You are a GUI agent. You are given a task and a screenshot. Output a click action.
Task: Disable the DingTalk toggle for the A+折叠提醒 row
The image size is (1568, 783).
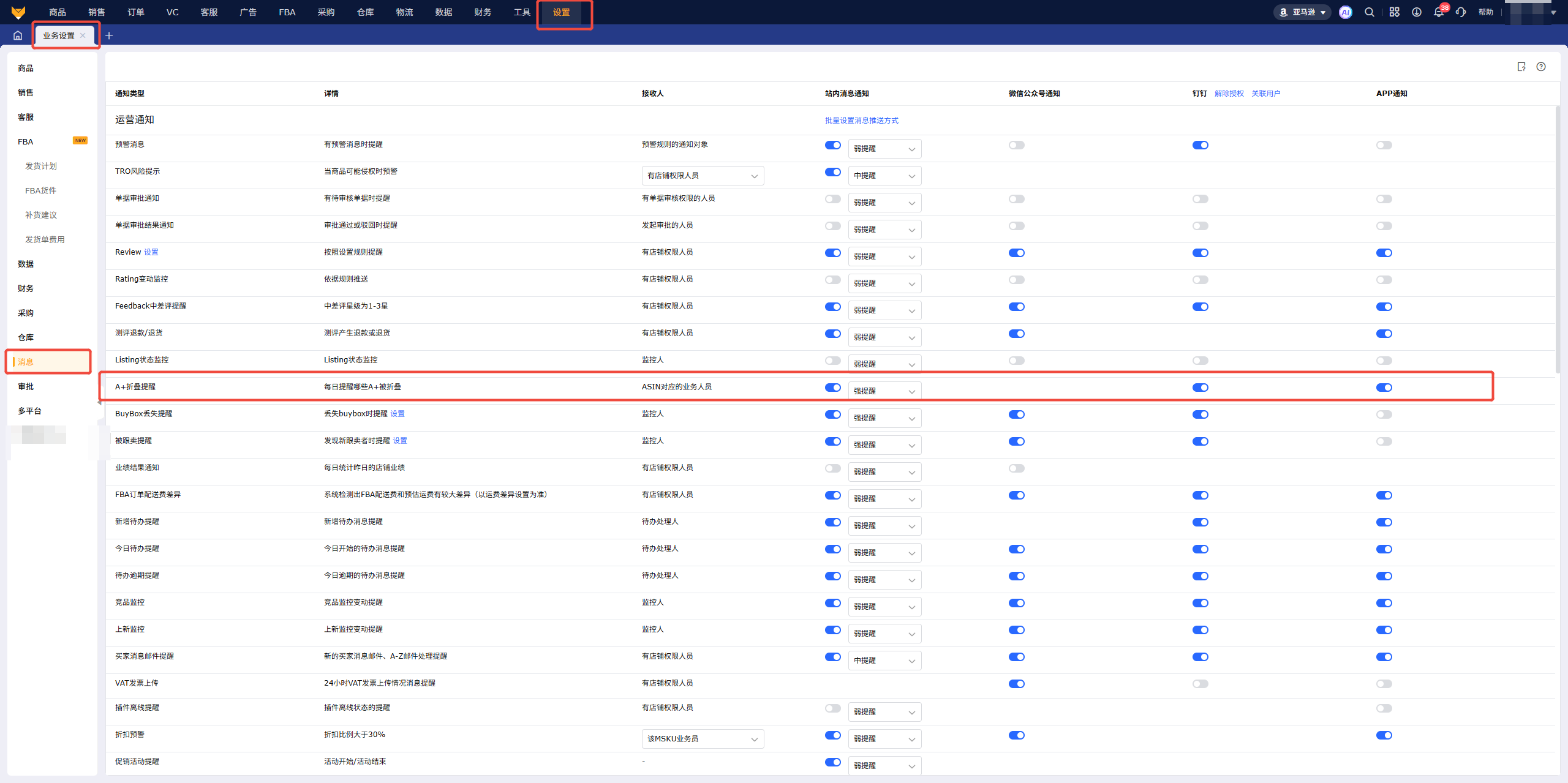[1200, 388]
